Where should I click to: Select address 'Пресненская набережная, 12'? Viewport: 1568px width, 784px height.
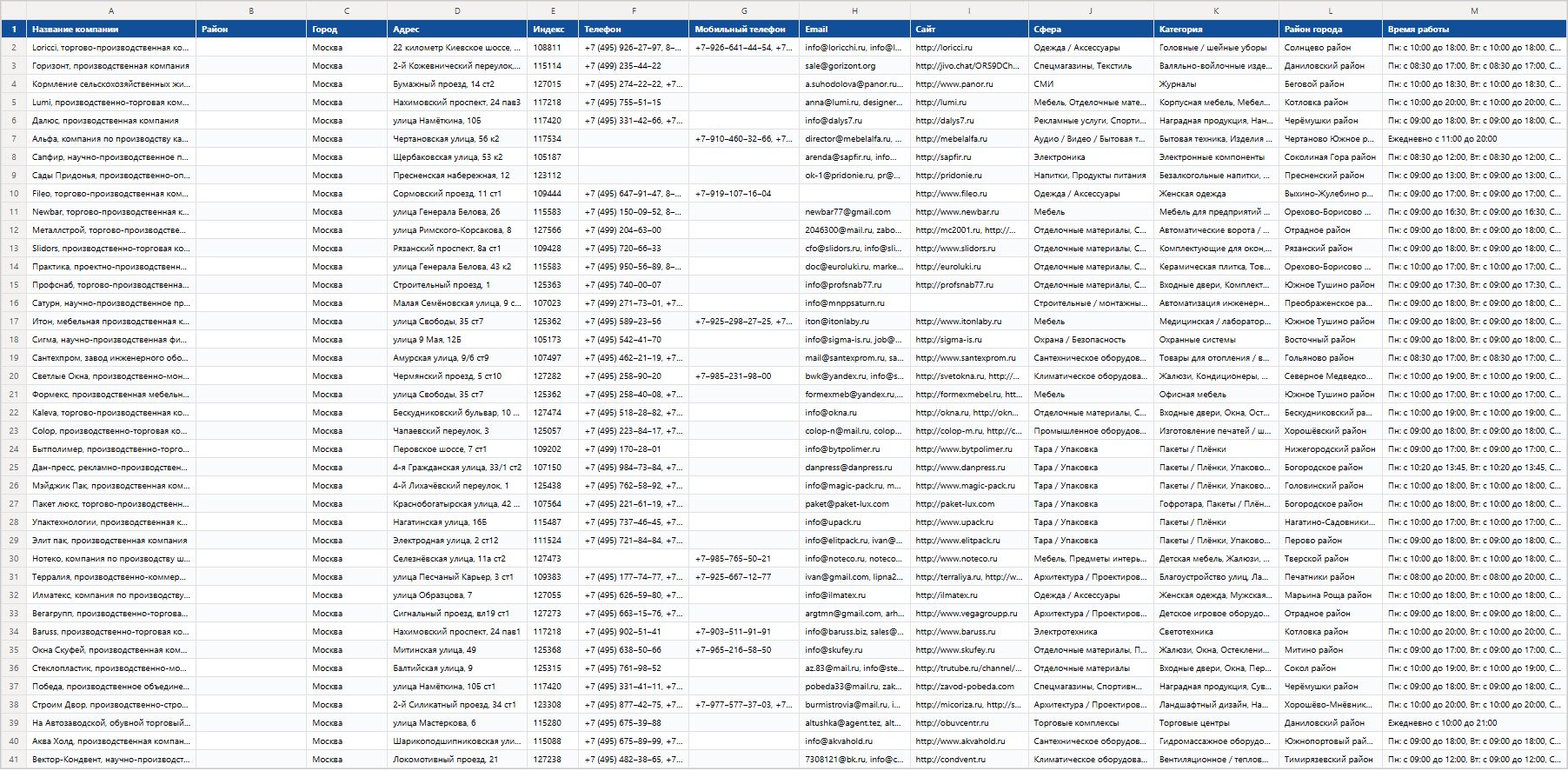(x=457, y=176)
